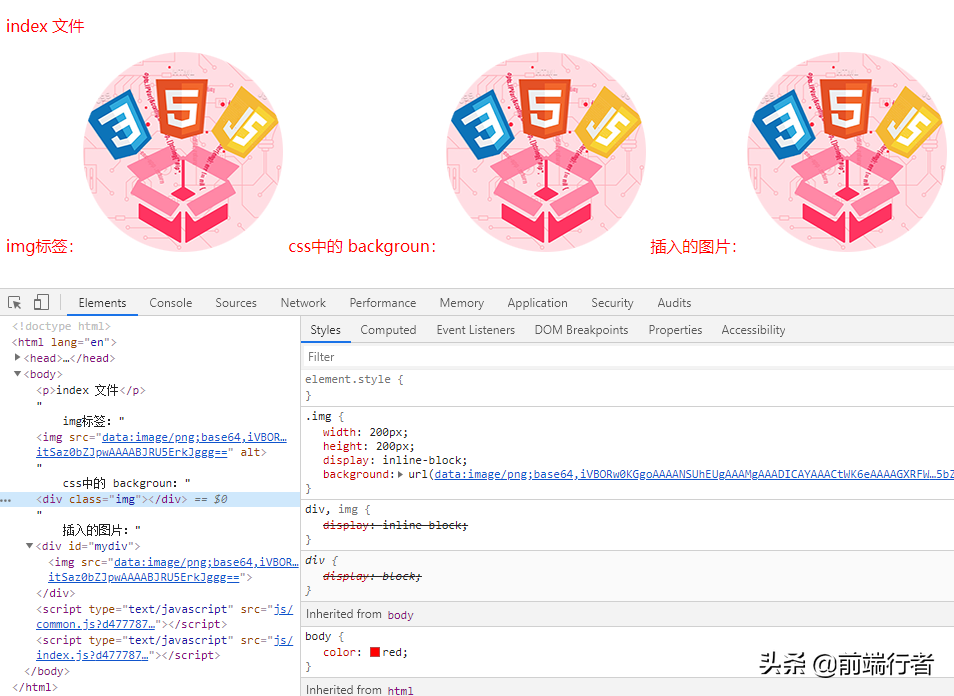Focus the styles Filter field

pyautogui.click(x=628, y=357)
